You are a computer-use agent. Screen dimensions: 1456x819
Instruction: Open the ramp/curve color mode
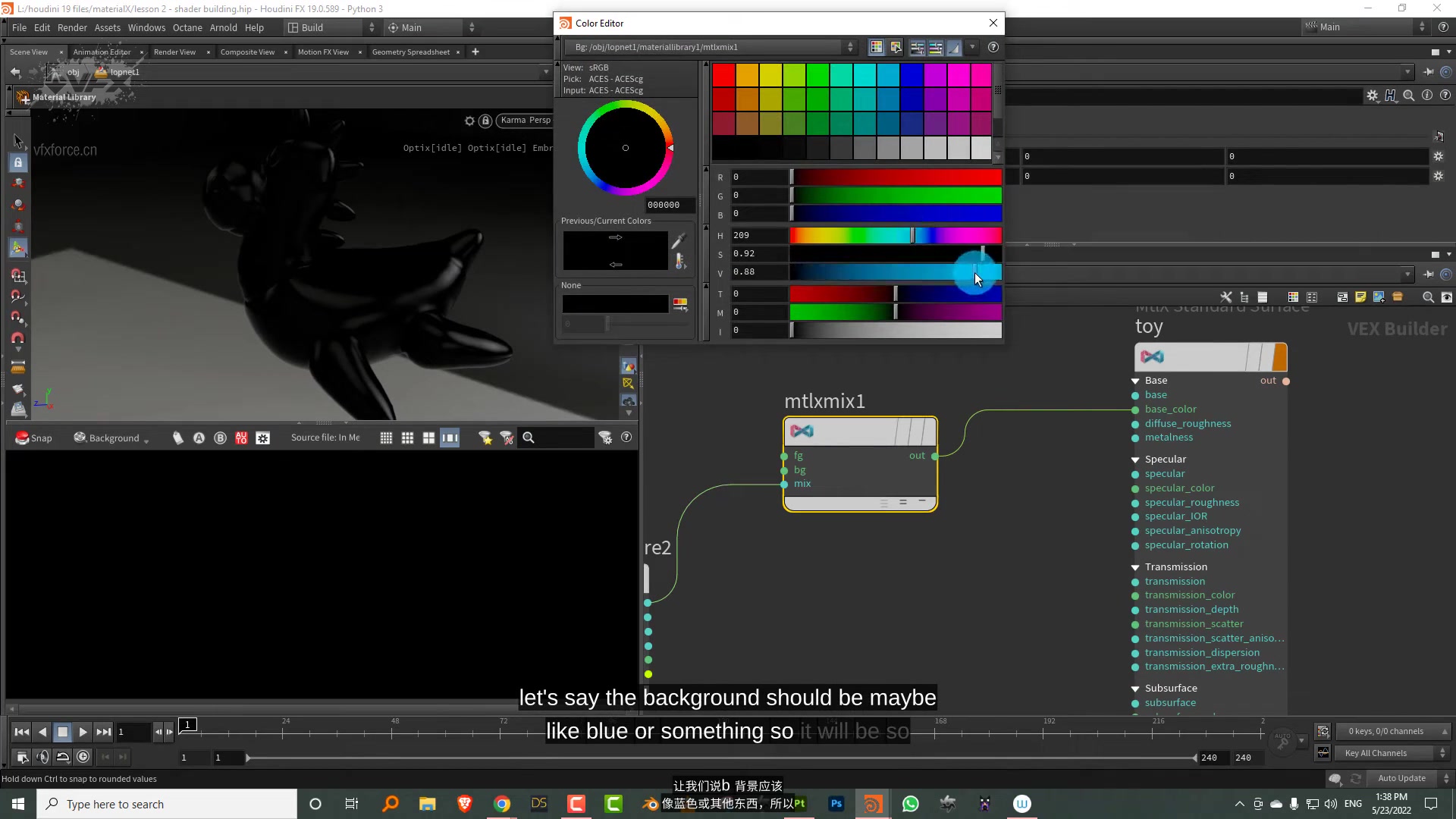click(x=954, y=47)
